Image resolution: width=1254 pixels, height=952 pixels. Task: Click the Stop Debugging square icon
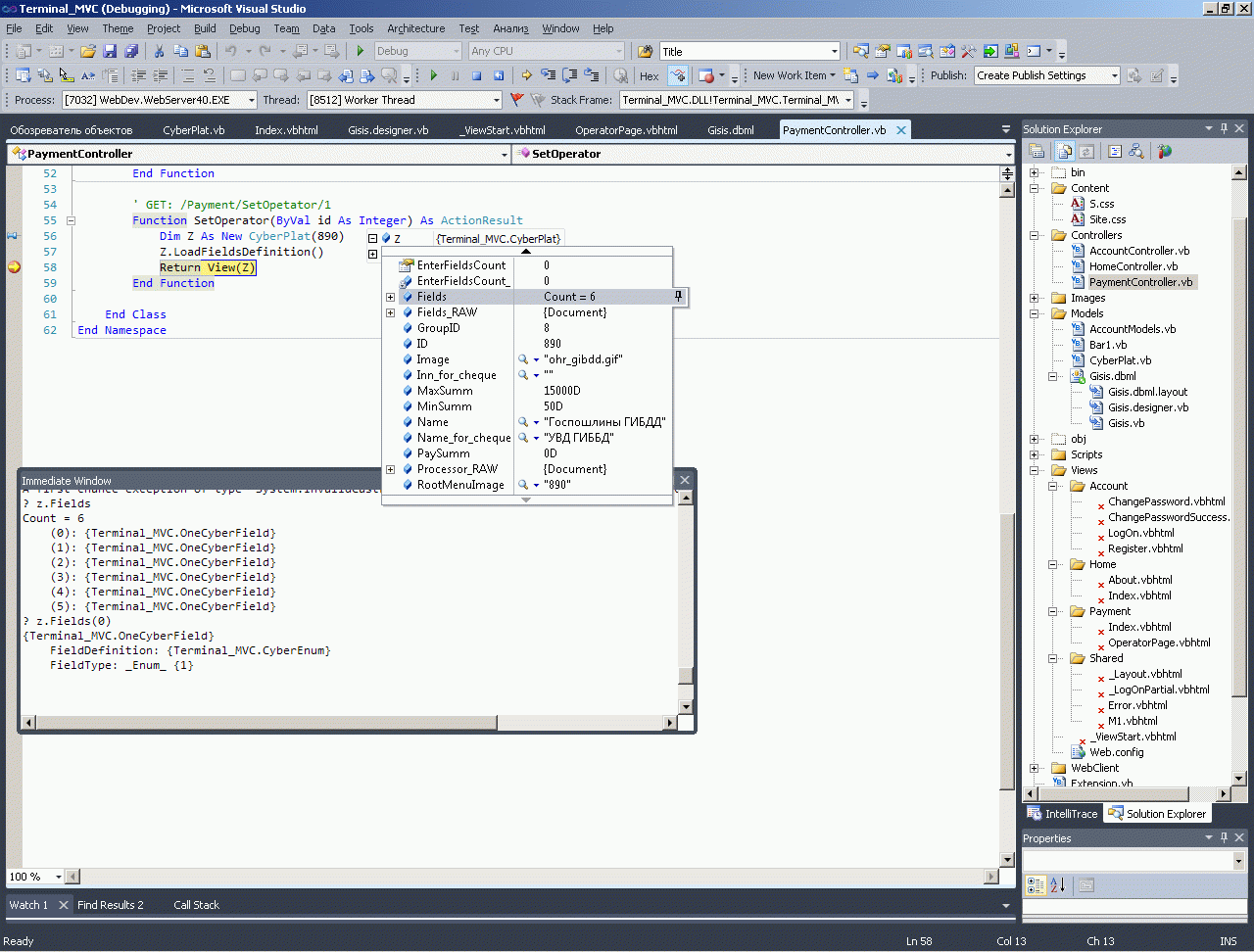click(x=476, y=75)
